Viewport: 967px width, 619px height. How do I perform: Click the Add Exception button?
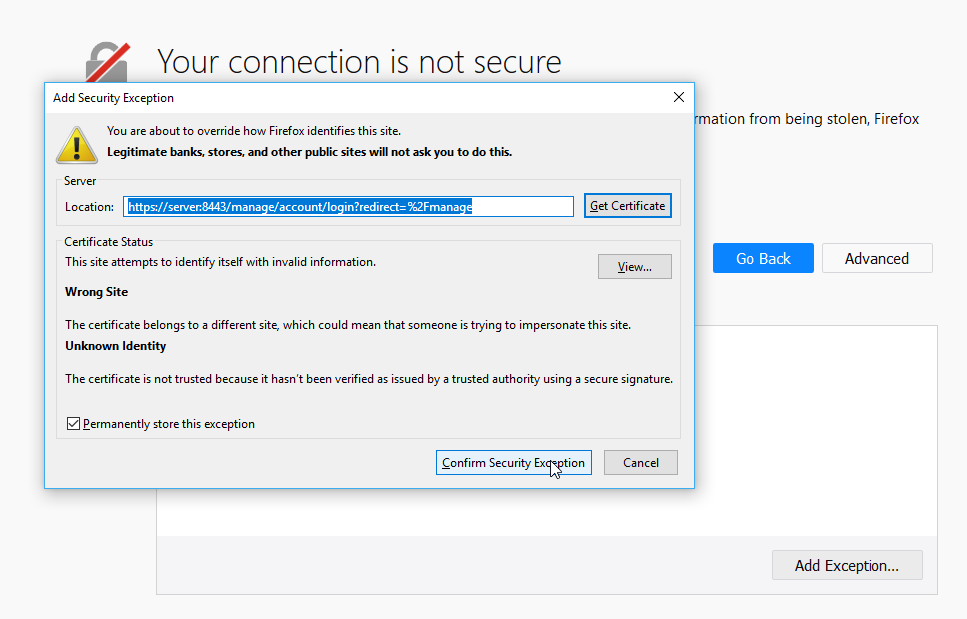pos(846,566)
